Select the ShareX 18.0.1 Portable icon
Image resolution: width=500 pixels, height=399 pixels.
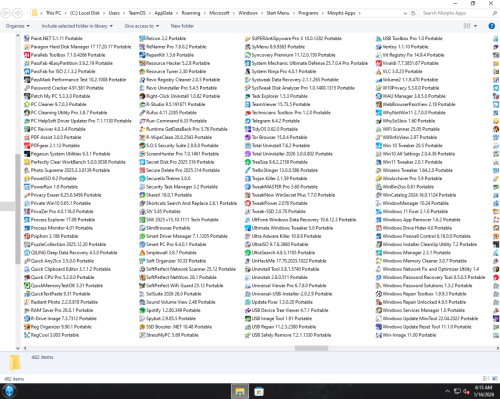pos(142,195)
